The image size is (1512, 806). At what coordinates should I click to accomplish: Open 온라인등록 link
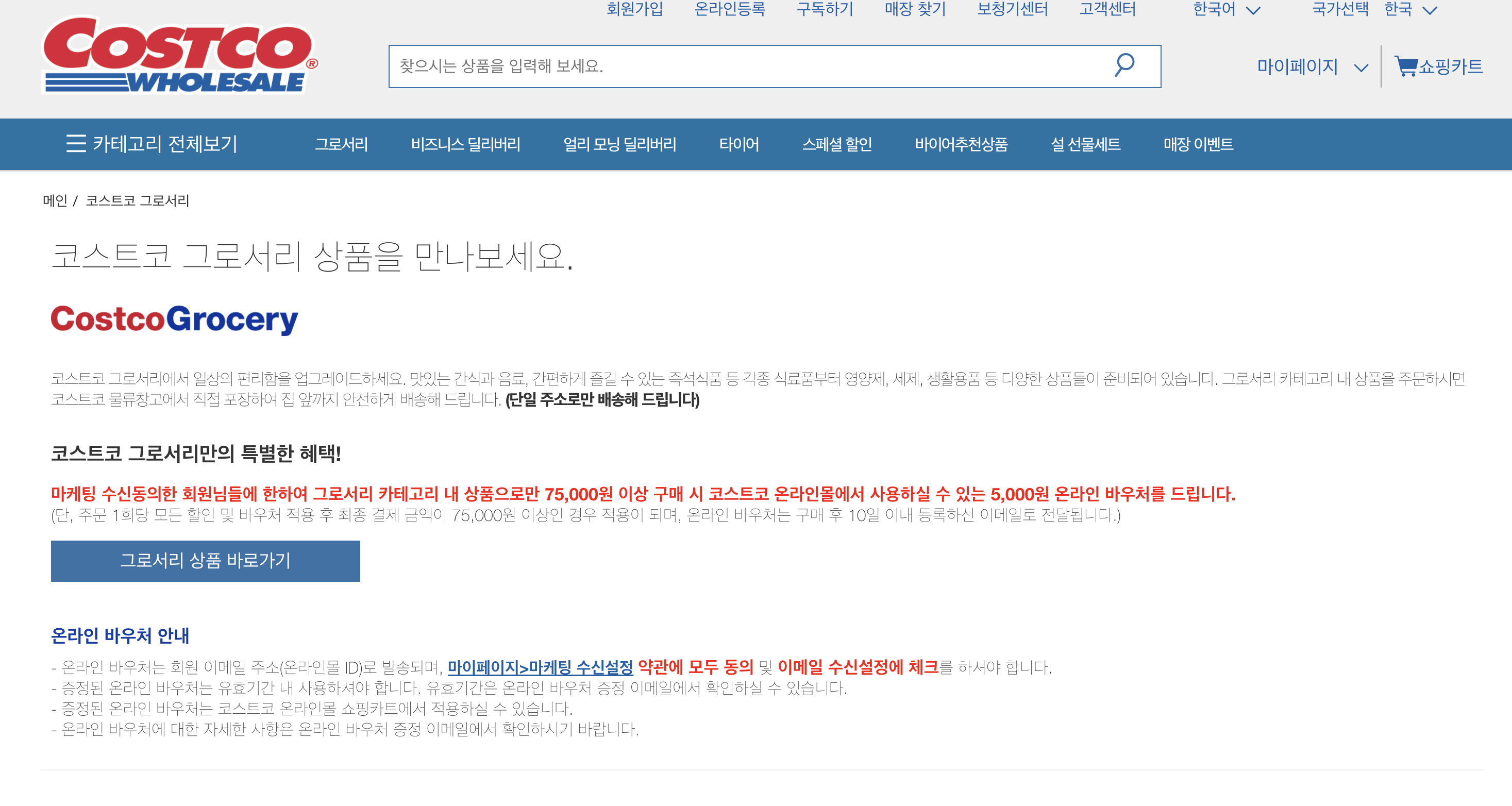point(730,9)
